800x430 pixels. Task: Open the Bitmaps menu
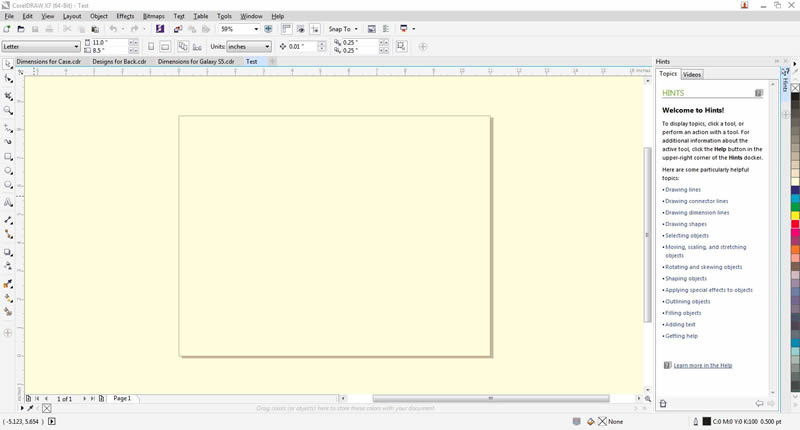[x=154, y=16]
